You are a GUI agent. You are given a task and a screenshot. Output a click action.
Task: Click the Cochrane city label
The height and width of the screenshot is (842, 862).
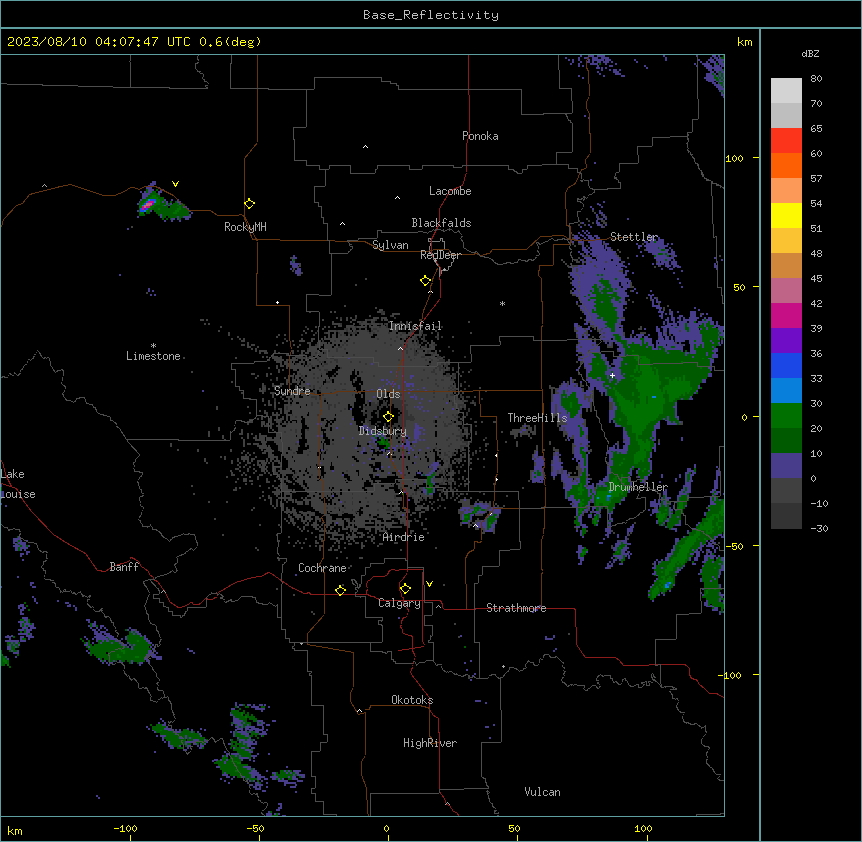pos(322,568)
